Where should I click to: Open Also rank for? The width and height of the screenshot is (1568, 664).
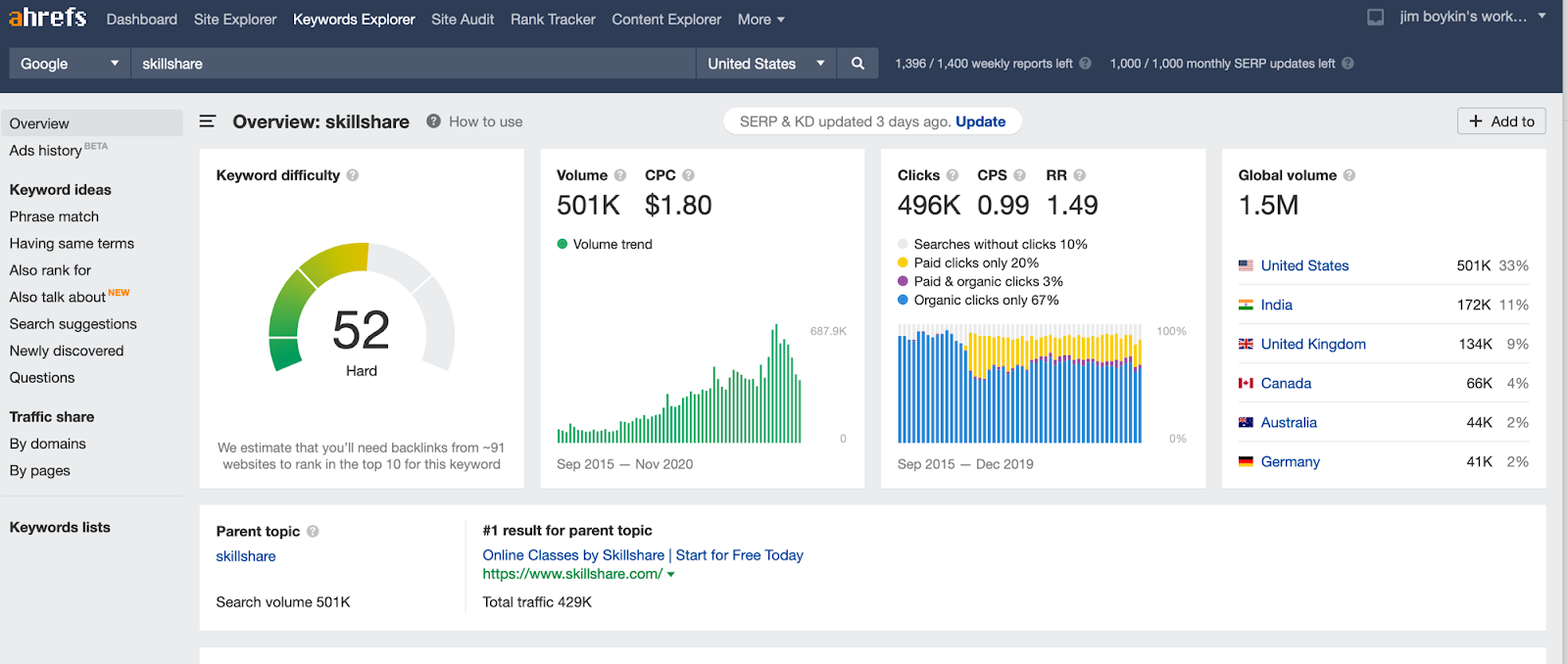point(50,270)
